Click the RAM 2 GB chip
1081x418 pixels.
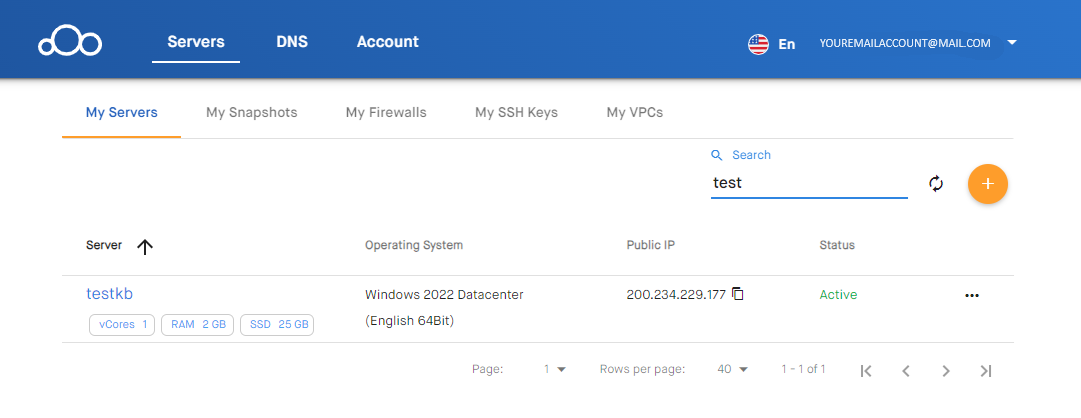tap(198, 325)
